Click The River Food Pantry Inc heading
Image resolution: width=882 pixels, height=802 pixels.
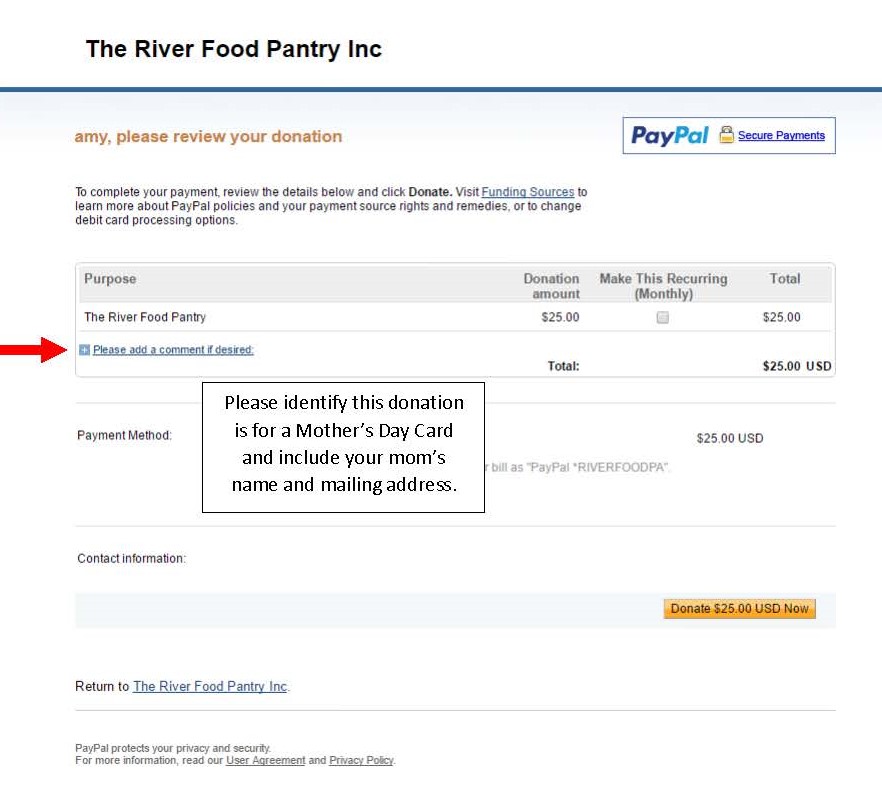[x=233, y=49]
